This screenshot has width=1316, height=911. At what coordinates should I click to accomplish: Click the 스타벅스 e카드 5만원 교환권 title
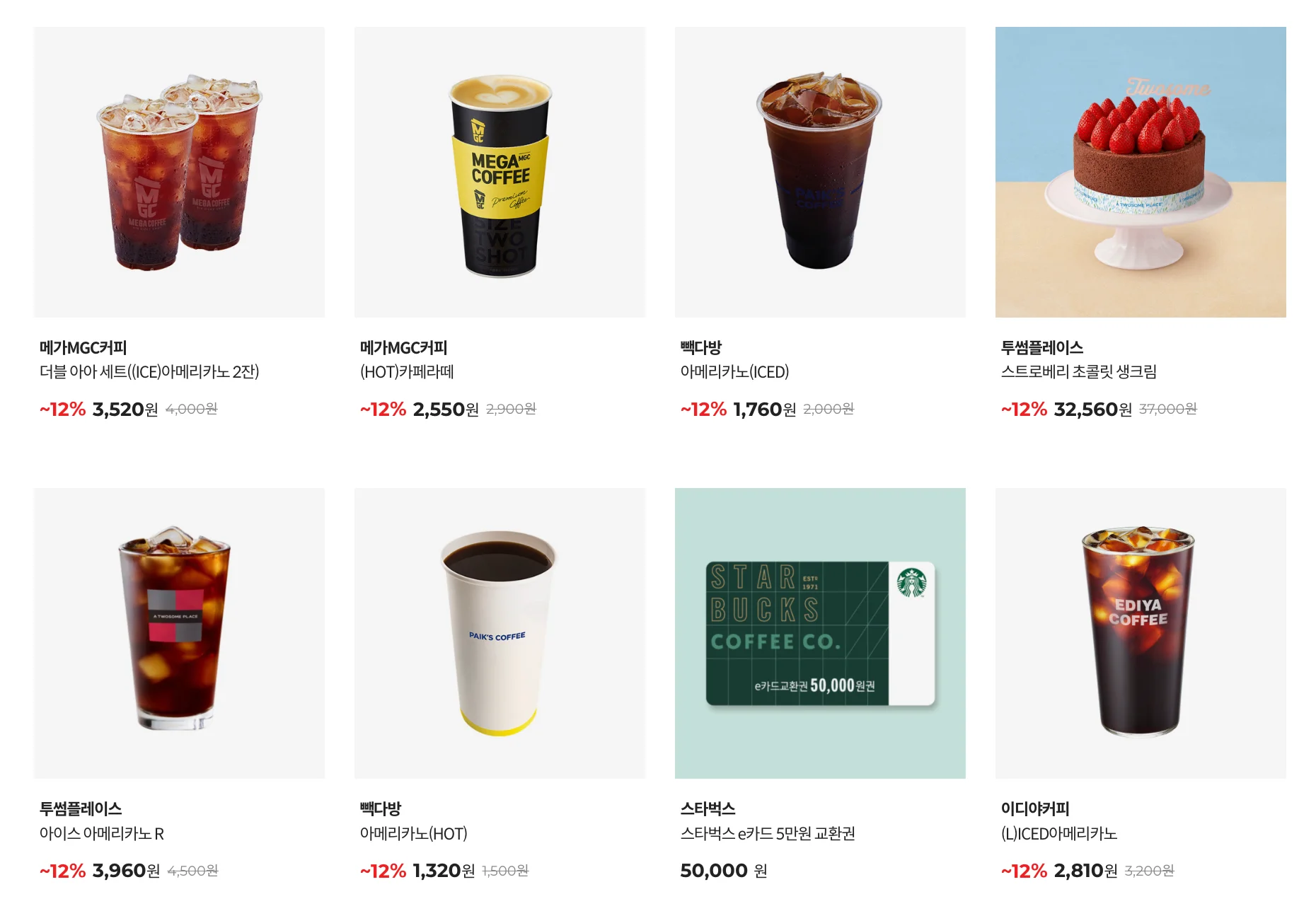[768, 833]
